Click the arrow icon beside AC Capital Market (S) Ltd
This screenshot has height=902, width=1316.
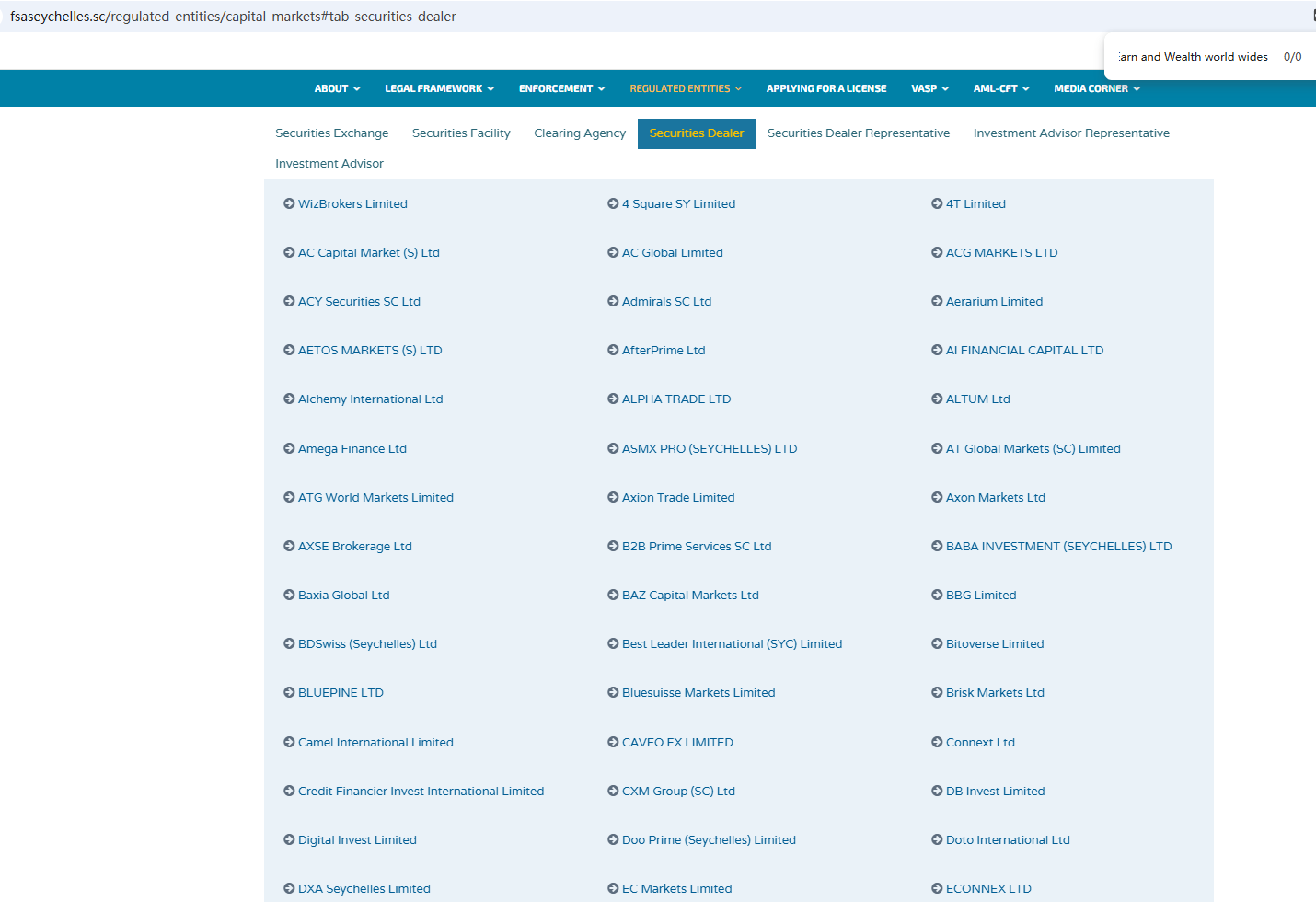point(289,252)
